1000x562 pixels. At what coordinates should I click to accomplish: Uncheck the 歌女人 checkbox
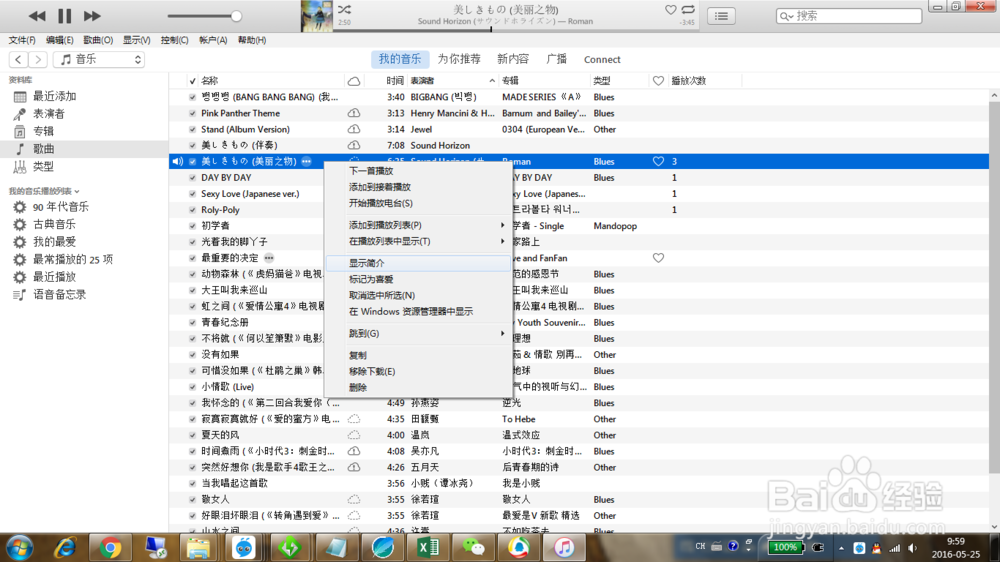[193, 499]
